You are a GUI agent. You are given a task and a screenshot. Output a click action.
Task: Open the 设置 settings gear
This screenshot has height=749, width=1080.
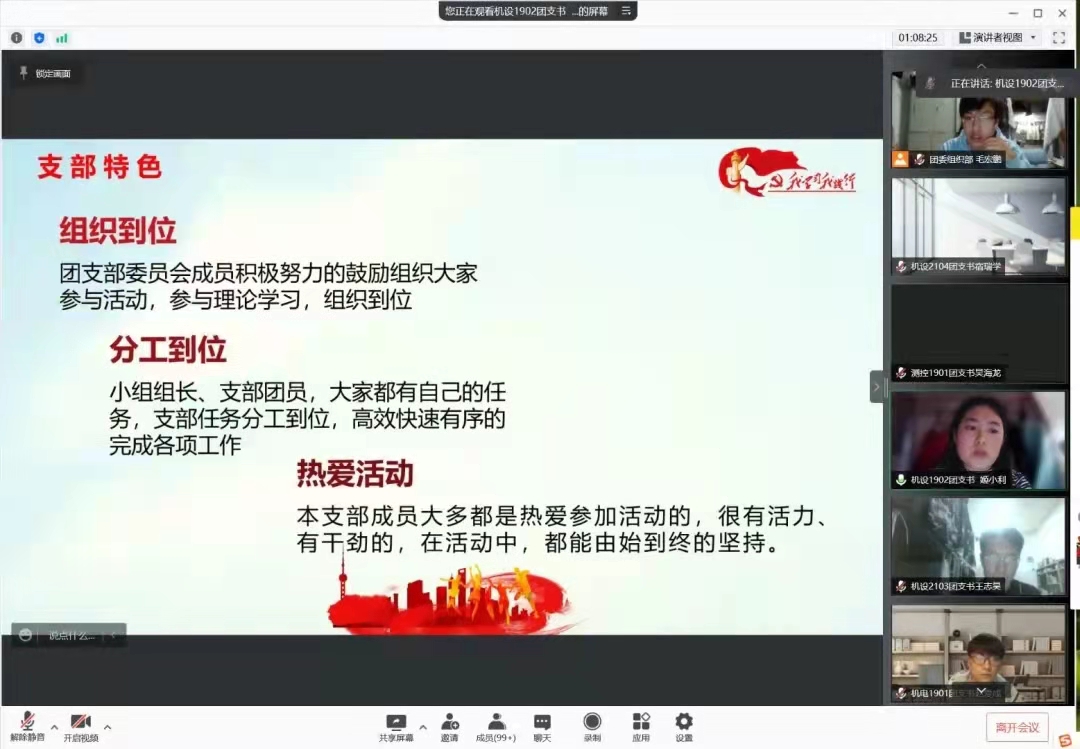684,724
